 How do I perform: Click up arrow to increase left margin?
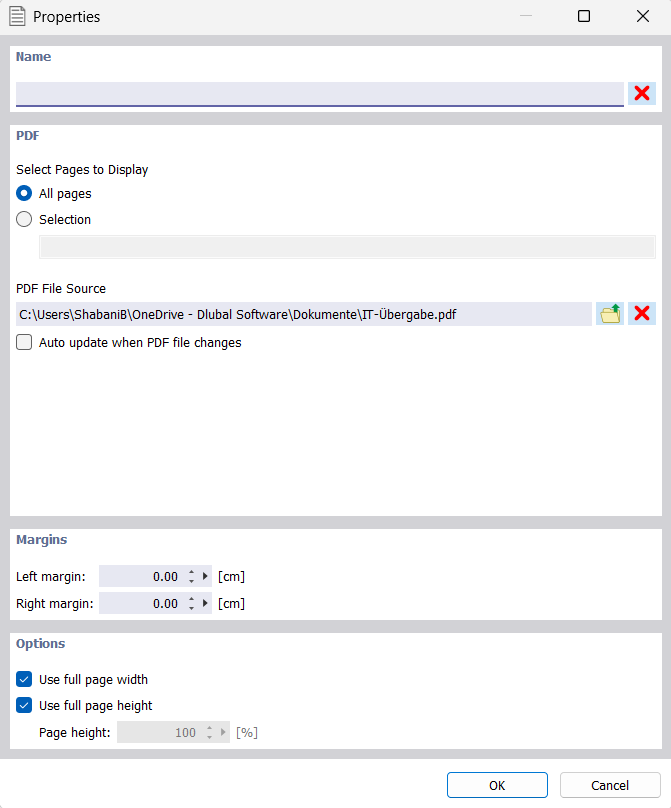pyautogui.click(x=191, y=571)
